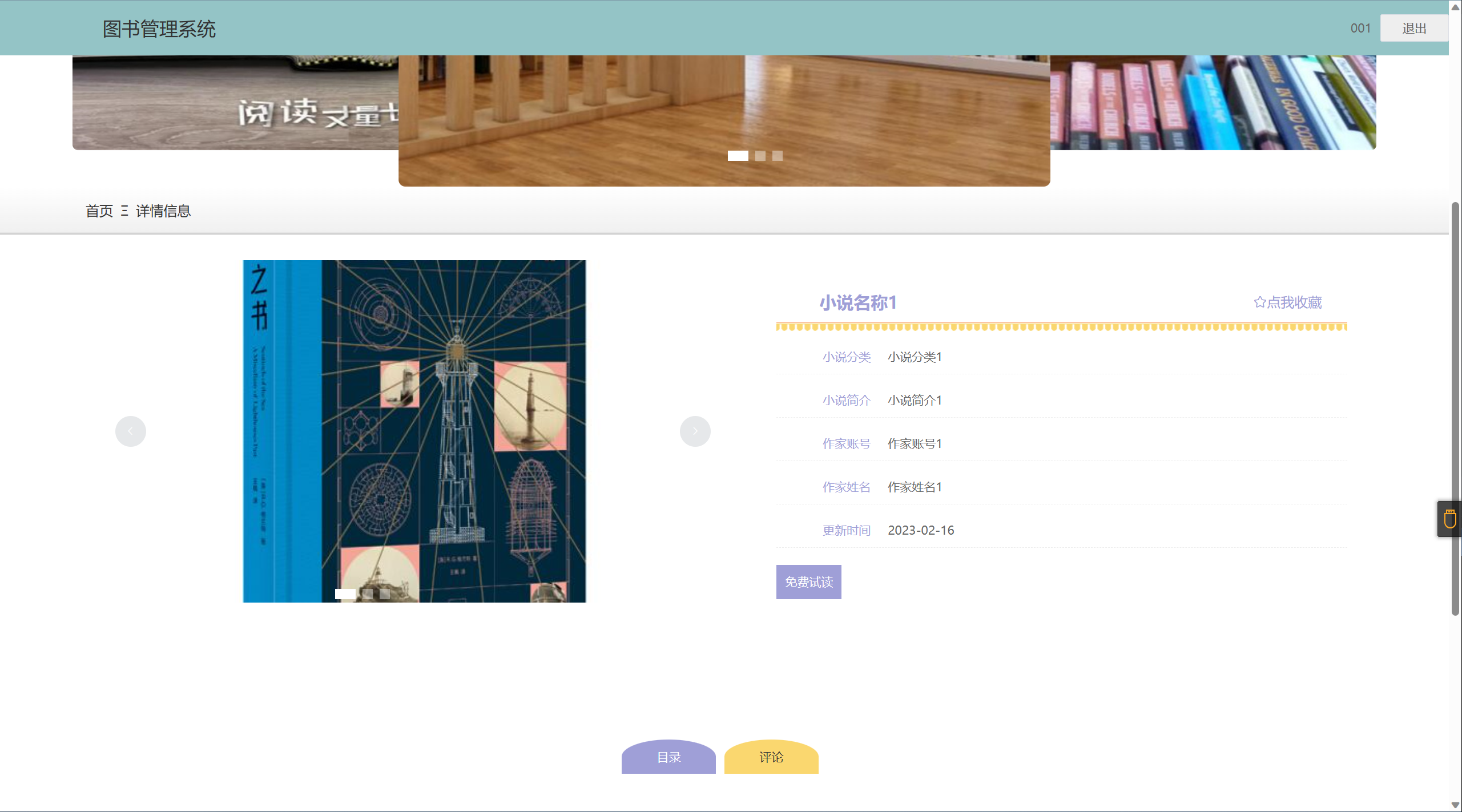Click the floating orange widget icon
This screenshot has width=1462, height=812.
click(1449, 519)
